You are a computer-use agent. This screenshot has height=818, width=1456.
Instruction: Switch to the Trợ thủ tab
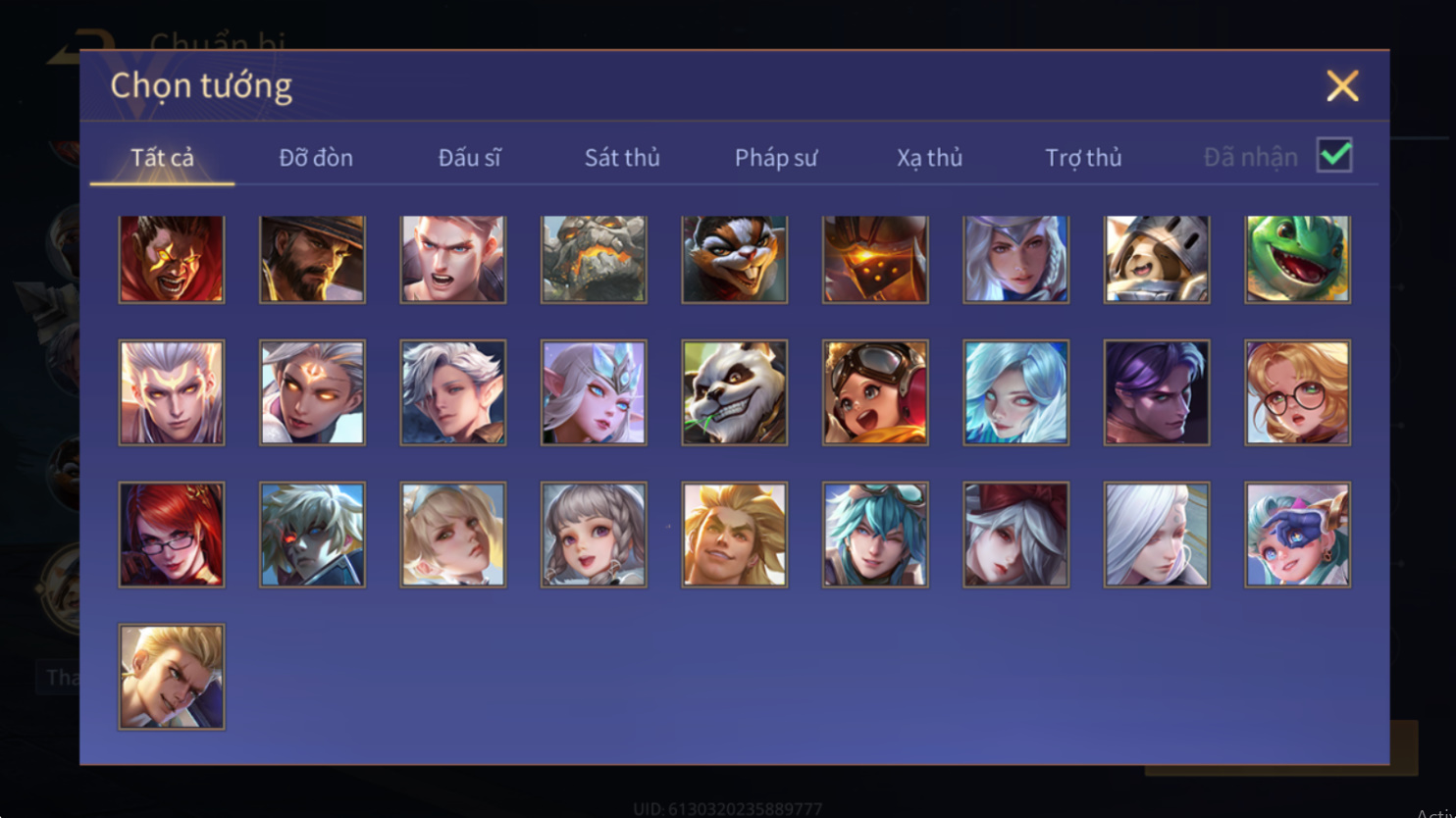click(1083, 157)
